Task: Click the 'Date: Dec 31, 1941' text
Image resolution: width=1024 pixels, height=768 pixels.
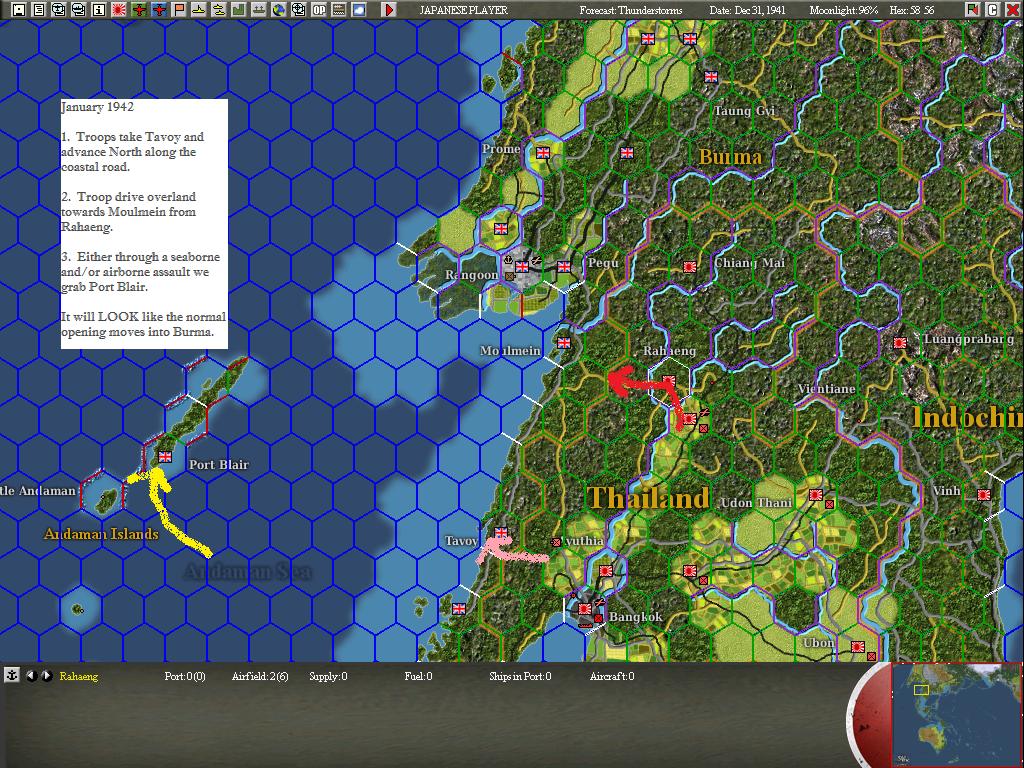Action: pos(747,10)
